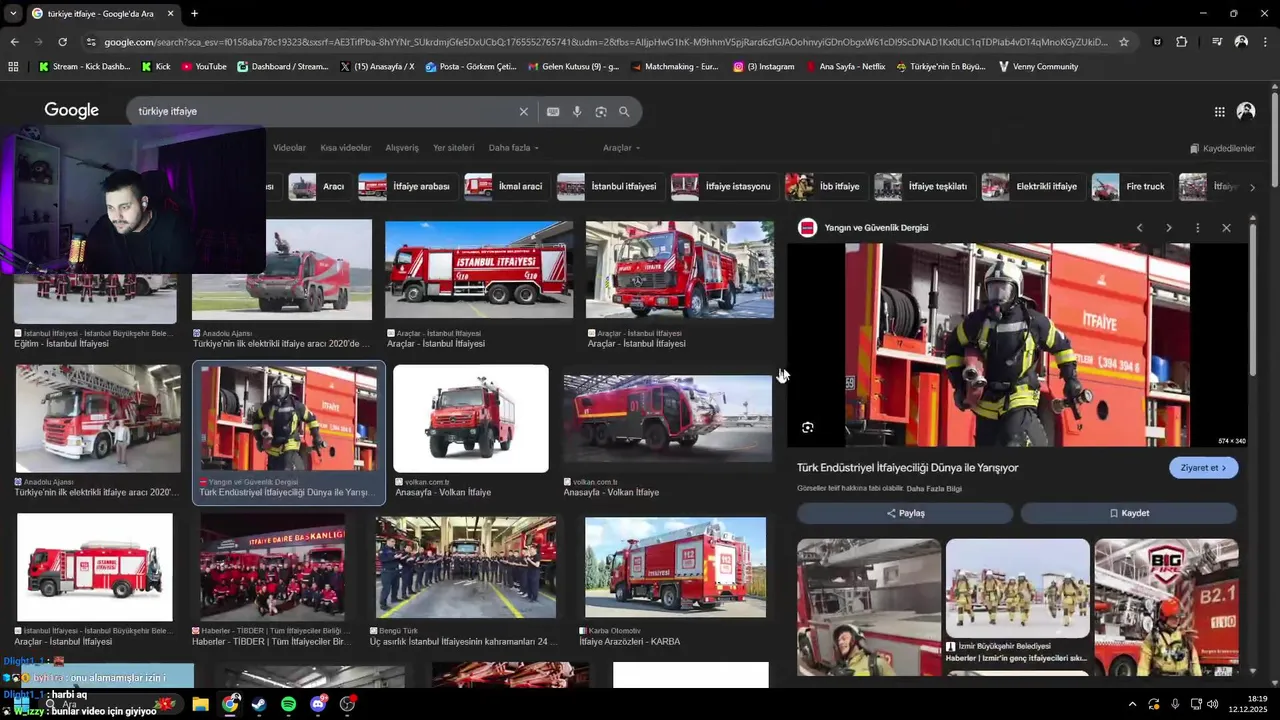Screen dimensions: 1280x720
Task: Expand the Araçlar tools dropdown
Action: [x=621, y=148]
